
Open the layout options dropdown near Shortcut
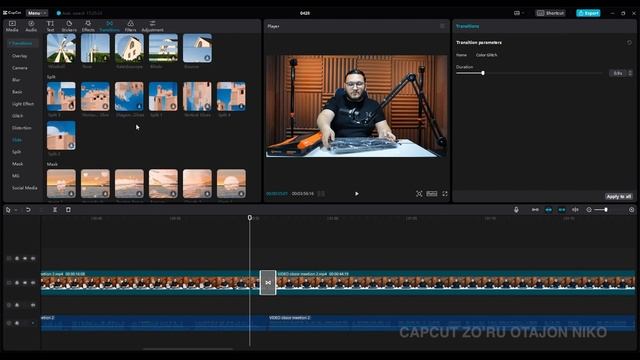(x=519, y=13)
